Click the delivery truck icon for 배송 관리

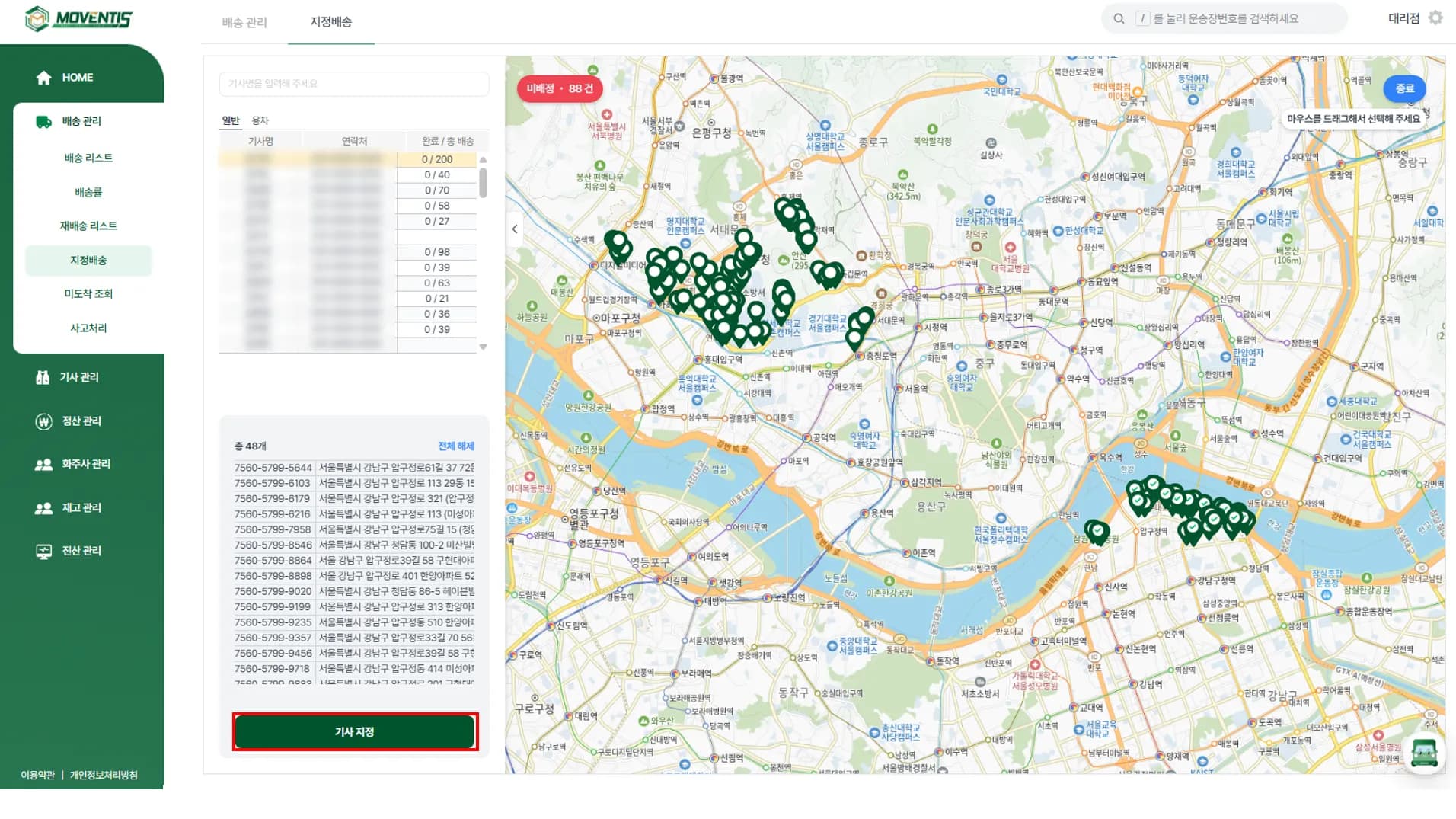pos(44,122)
